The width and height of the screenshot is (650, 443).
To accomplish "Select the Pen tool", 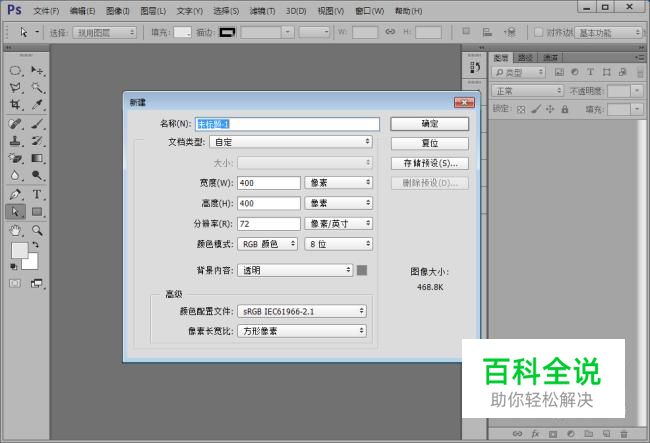I will (x=15, y=194).
